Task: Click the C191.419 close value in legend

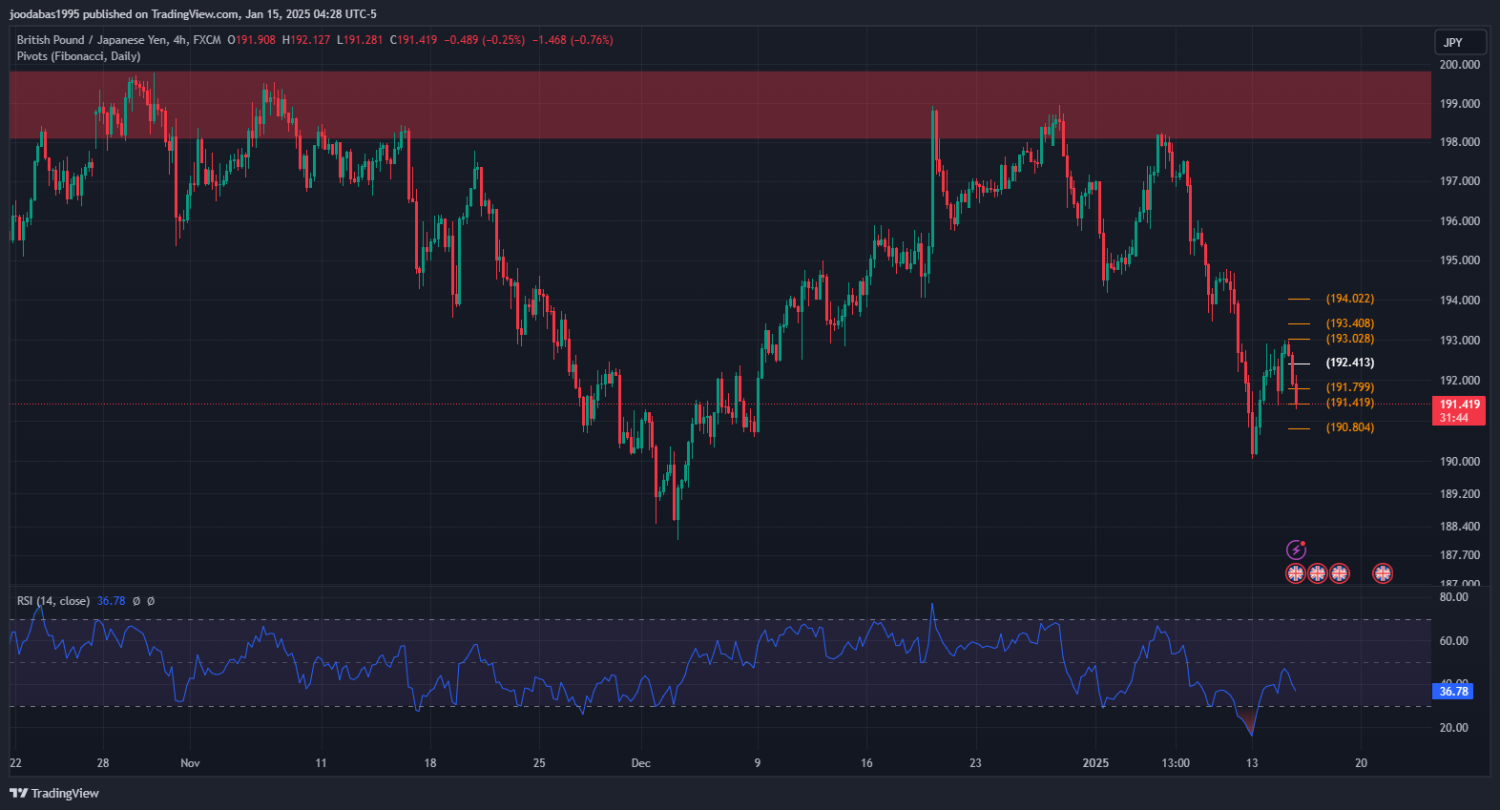Action: (x=415, y=40)
